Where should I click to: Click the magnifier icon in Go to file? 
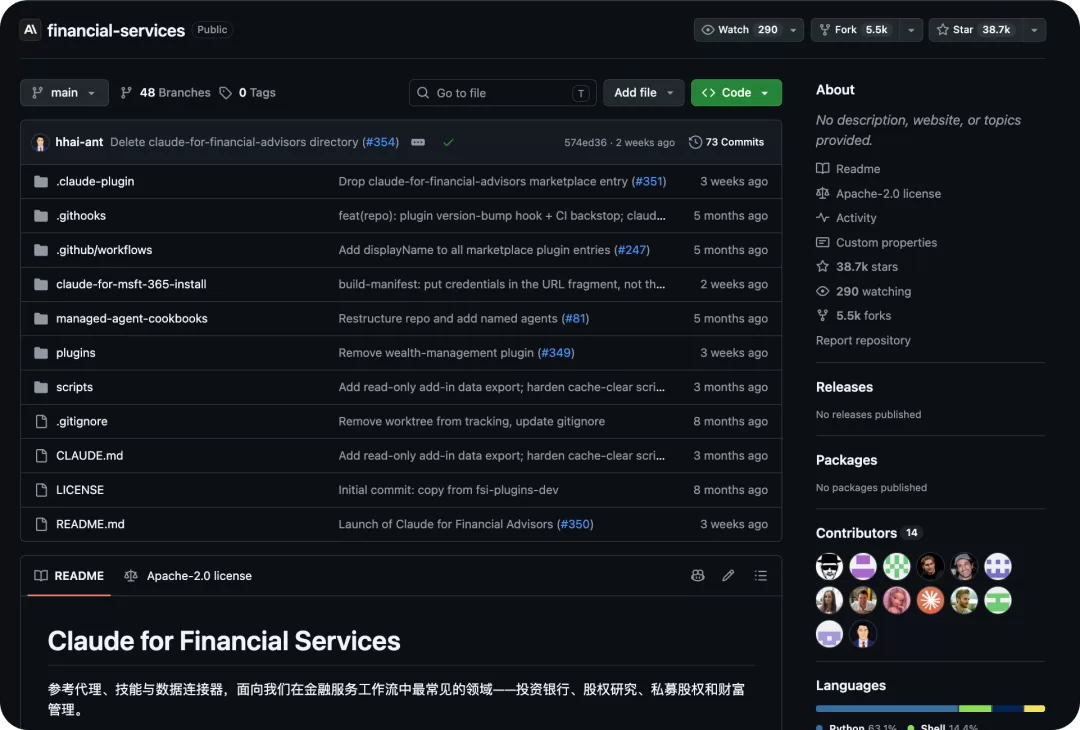point(423,93)
